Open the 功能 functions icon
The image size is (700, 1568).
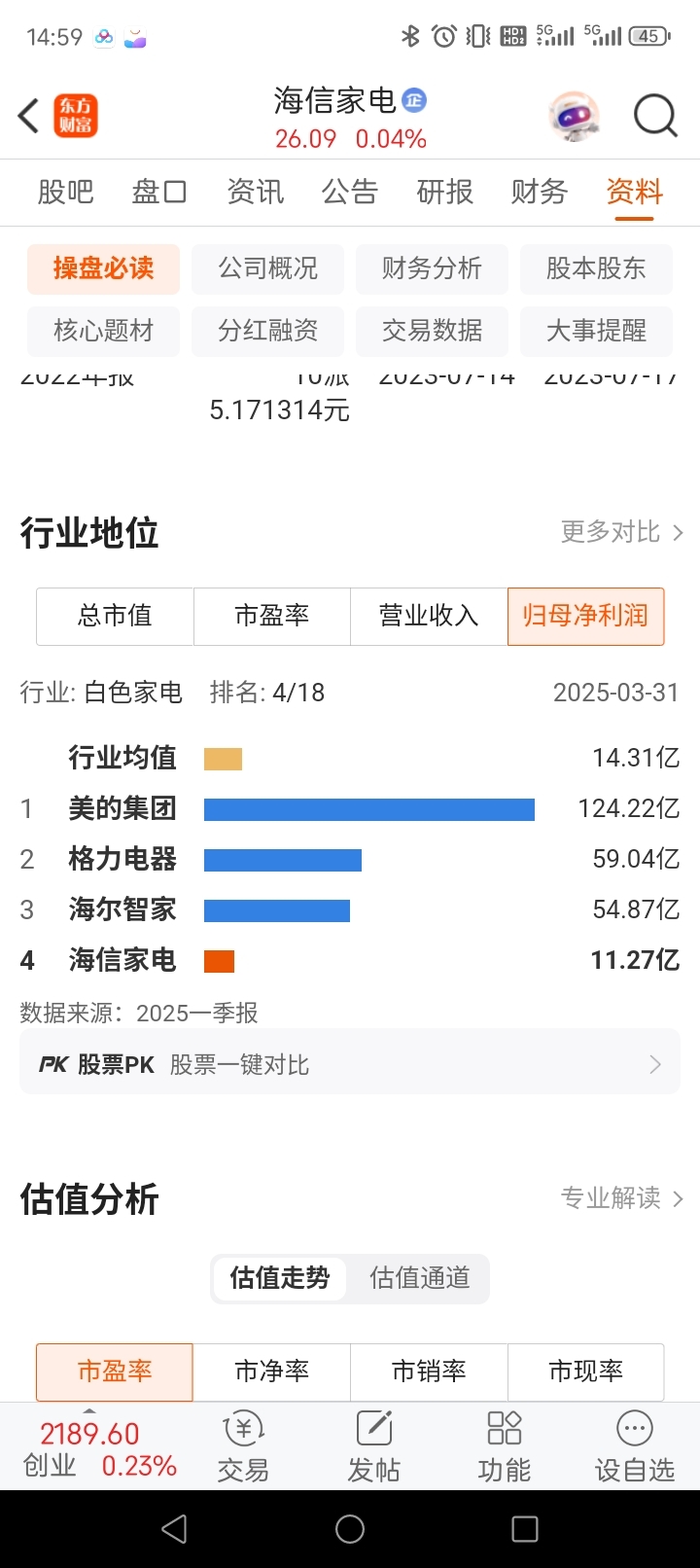tap(504, 1446)
